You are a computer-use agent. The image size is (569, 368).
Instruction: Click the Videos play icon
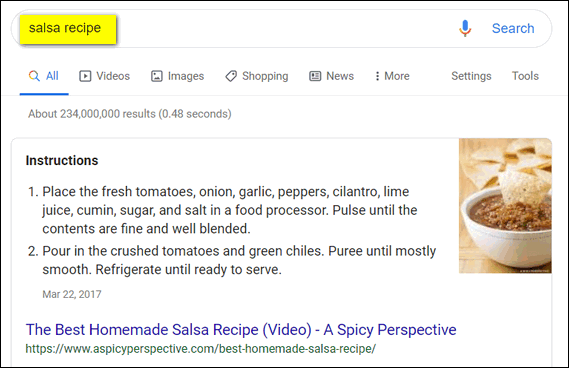tap(85, 76)
